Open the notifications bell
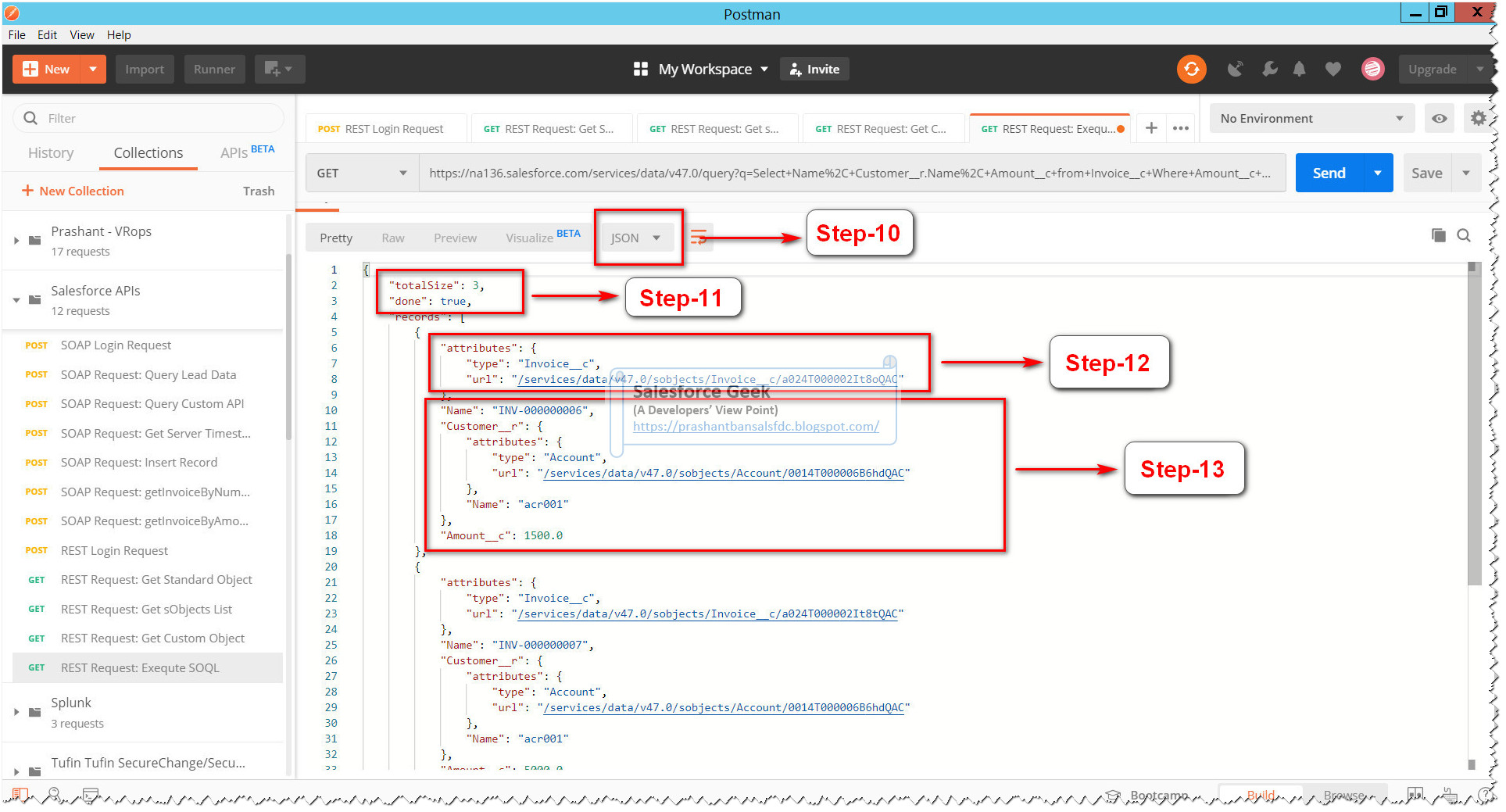Image resolution: width=1506 pixels, height=812 pixels. tap(1300, 69)
